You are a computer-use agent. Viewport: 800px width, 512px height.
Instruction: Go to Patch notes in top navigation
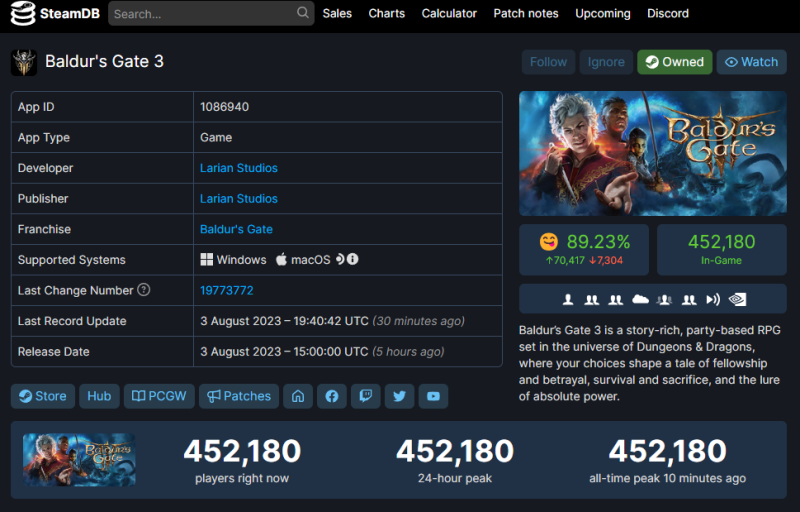tap(526, 14)
